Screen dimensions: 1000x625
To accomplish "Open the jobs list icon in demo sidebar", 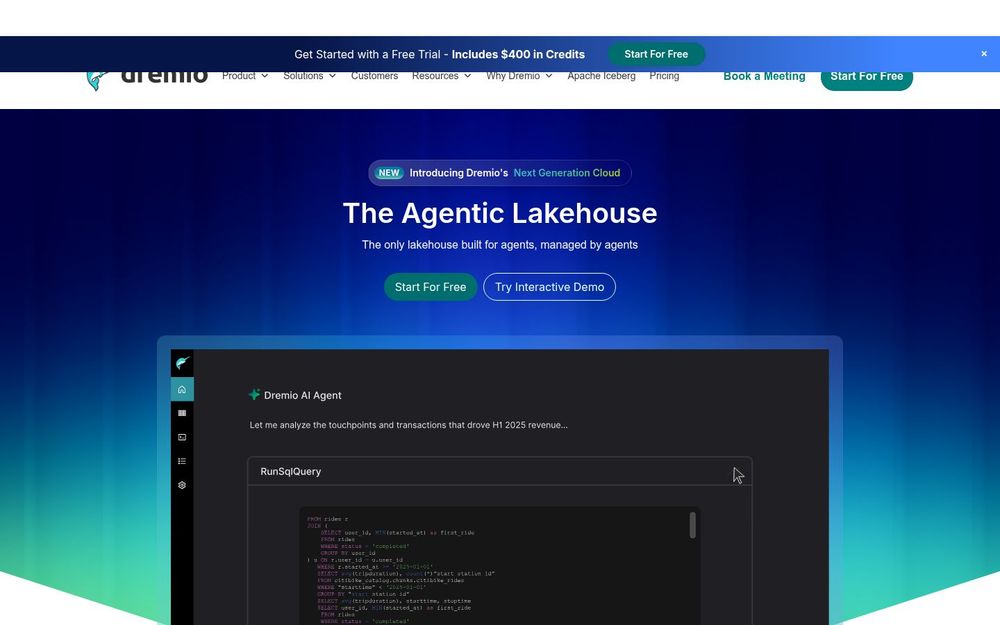I will pyautogui.click(x=182, y=461).
